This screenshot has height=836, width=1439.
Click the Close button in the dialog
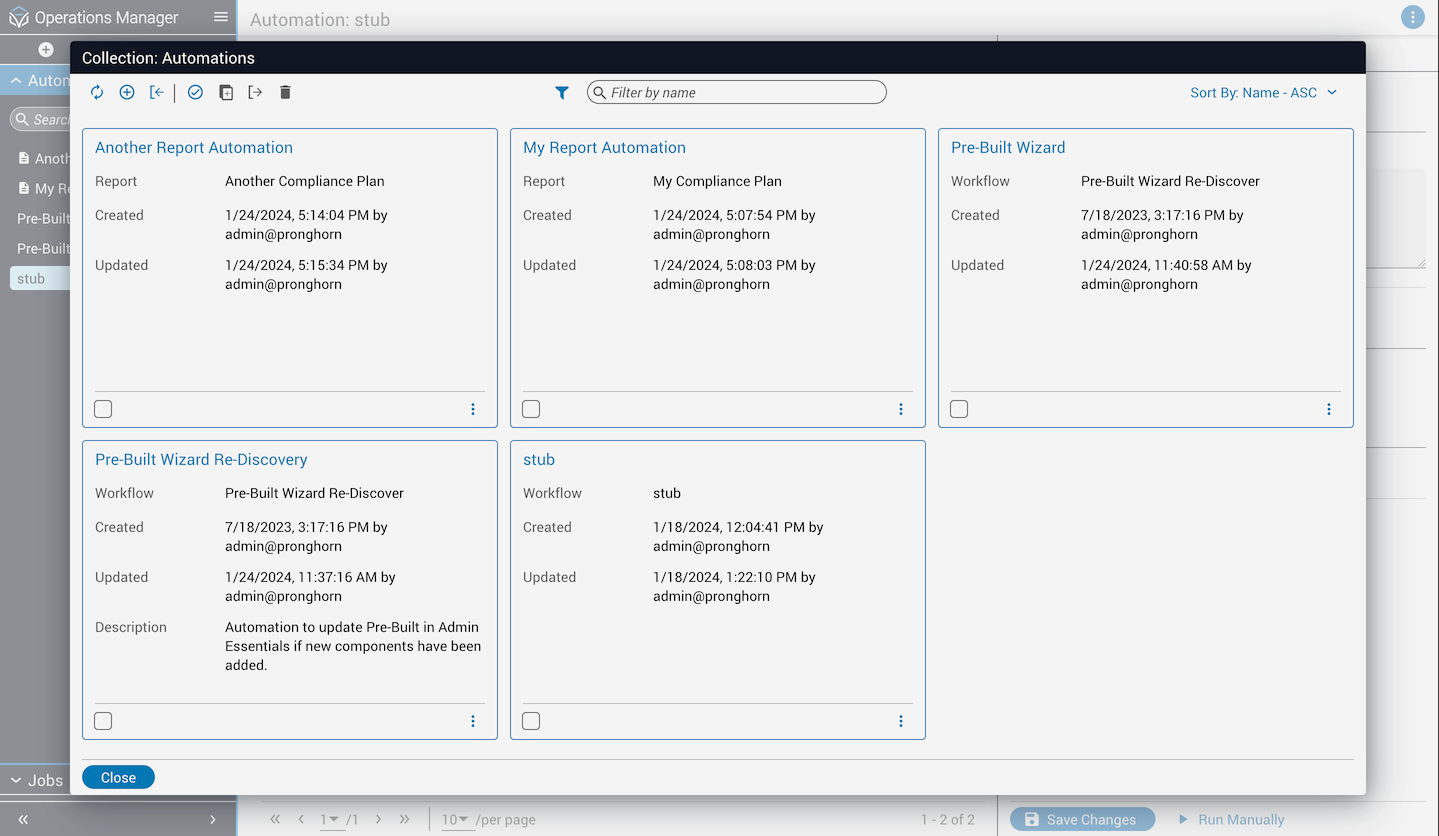point(118,777)
